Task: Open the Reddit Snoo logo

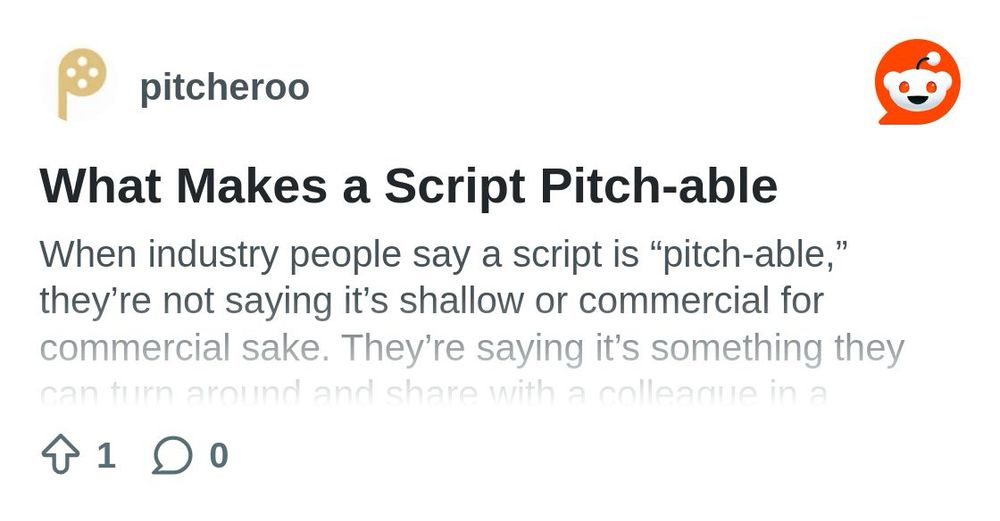Action: click(x=918, y=82)
